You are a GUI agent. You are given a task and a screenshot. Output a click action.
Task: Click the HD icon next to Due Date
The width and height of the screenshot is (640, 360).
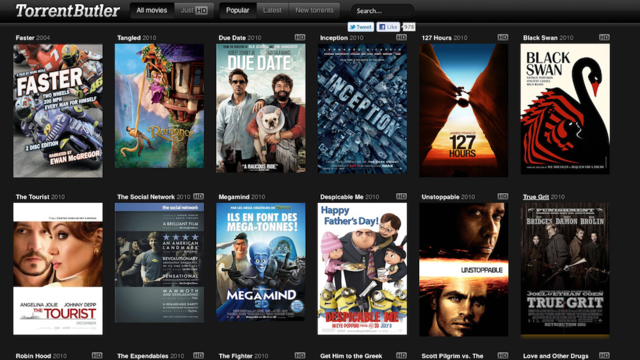(x=300, y=37)
